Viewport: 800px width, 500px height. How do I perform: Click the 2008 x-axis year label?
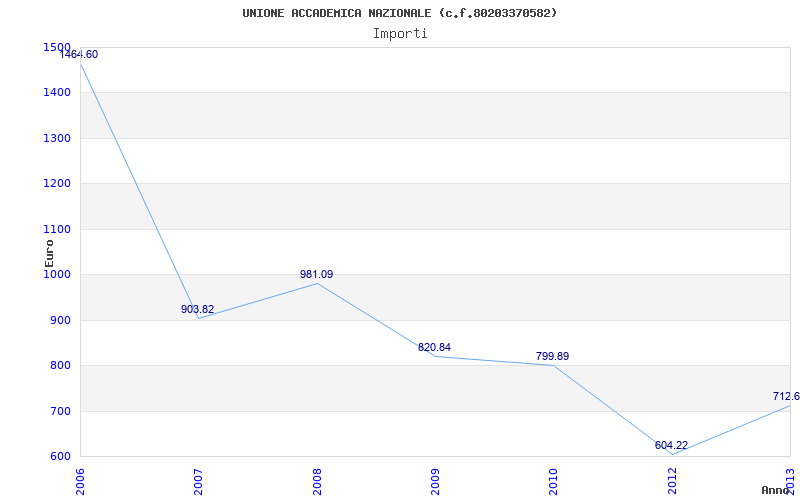[x=317, y=482]
